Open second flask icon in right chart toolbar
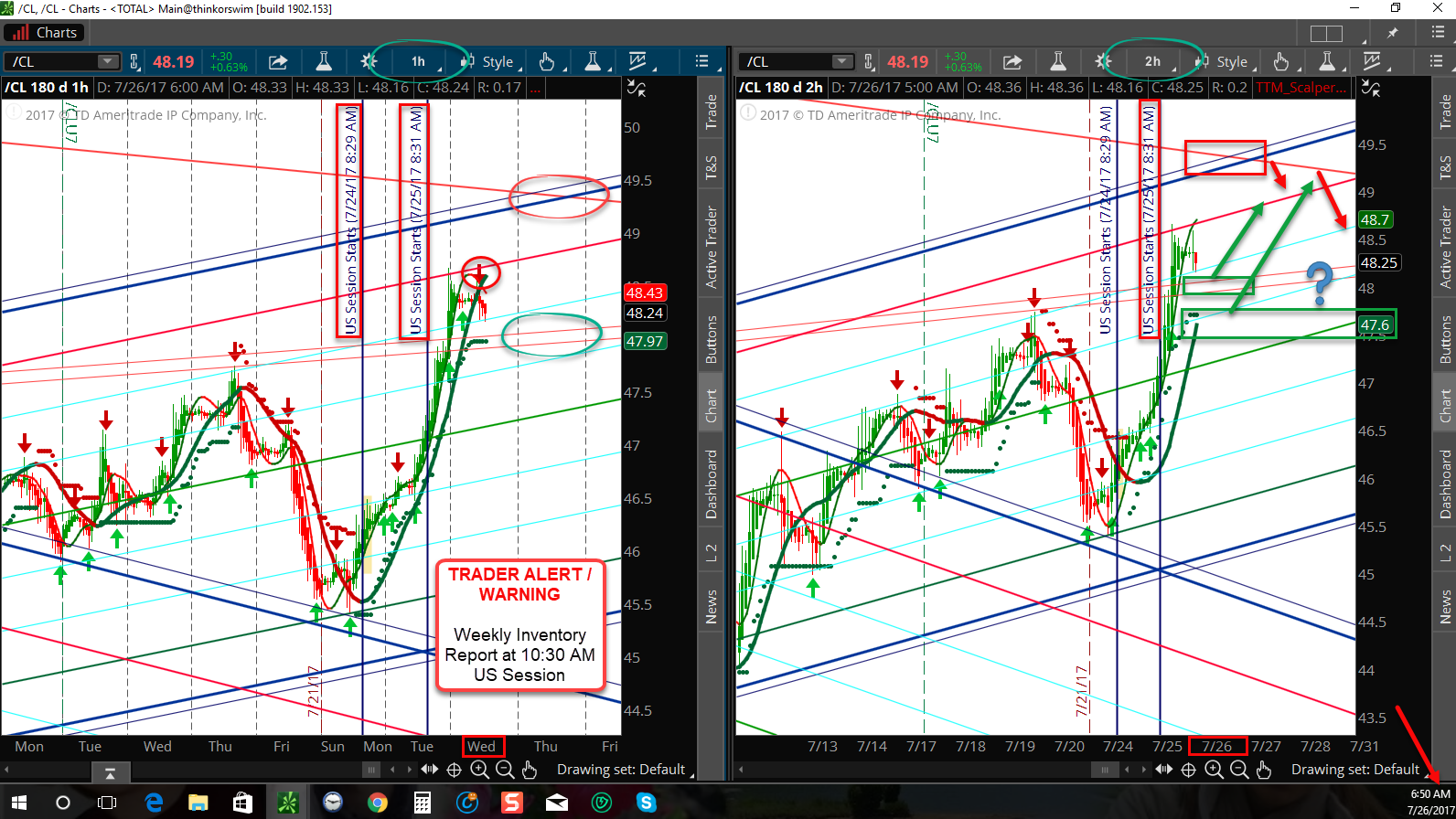 [x=1327, y=62]
